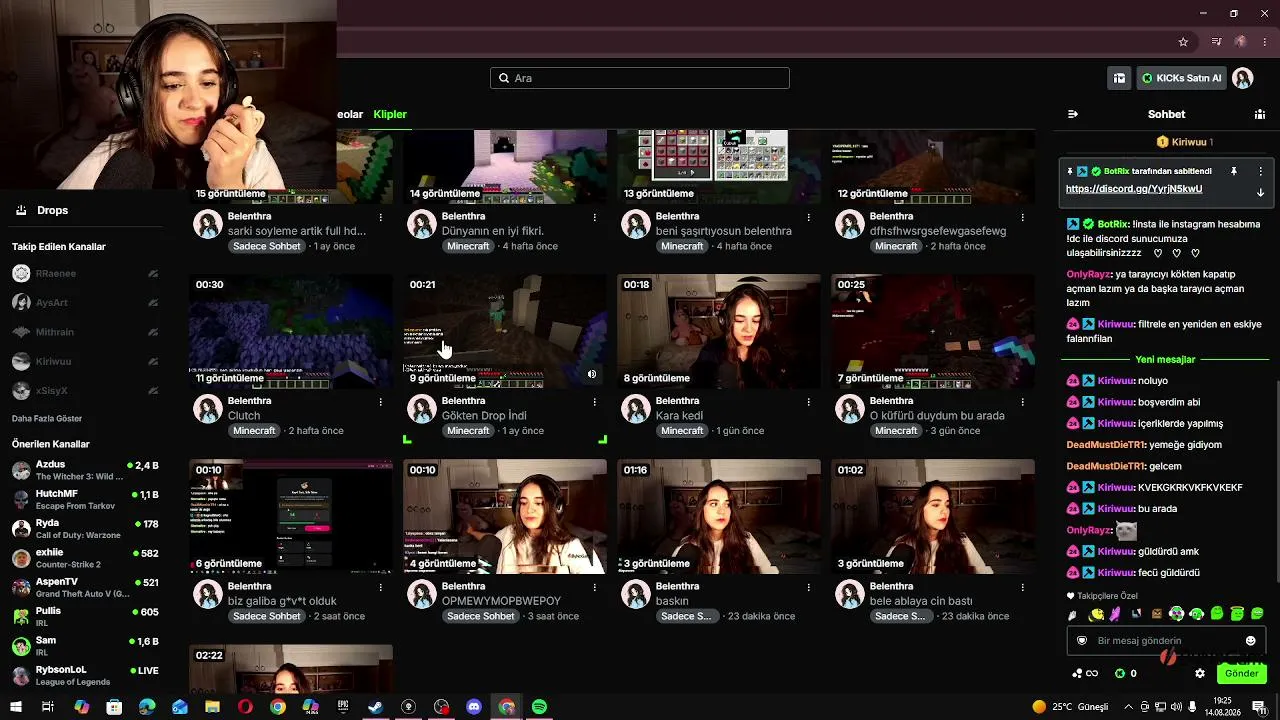Click the Sadece Sohbet tag under "OPMEWYMOPBWEPOY"
Screen dimensions: 1280x720
point(481,616)
